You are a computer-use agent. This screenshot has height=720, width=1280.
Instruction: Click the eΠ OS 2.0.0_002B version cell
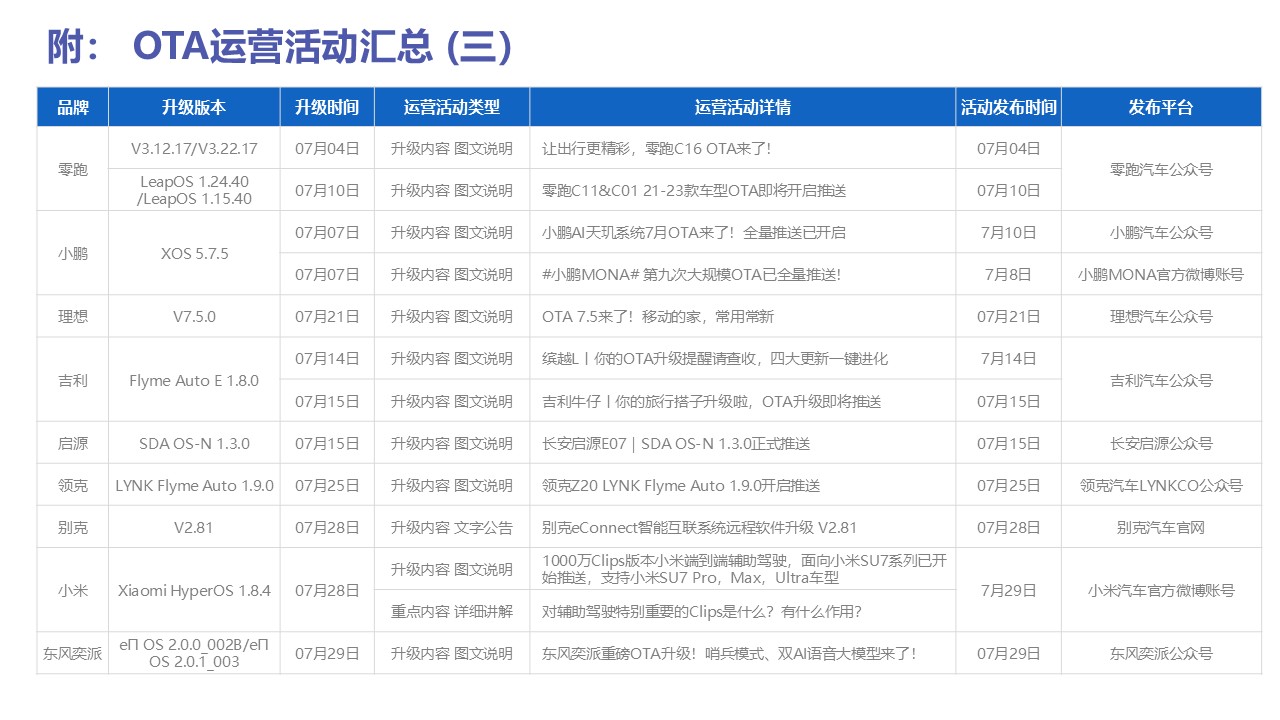pos(194,653)
